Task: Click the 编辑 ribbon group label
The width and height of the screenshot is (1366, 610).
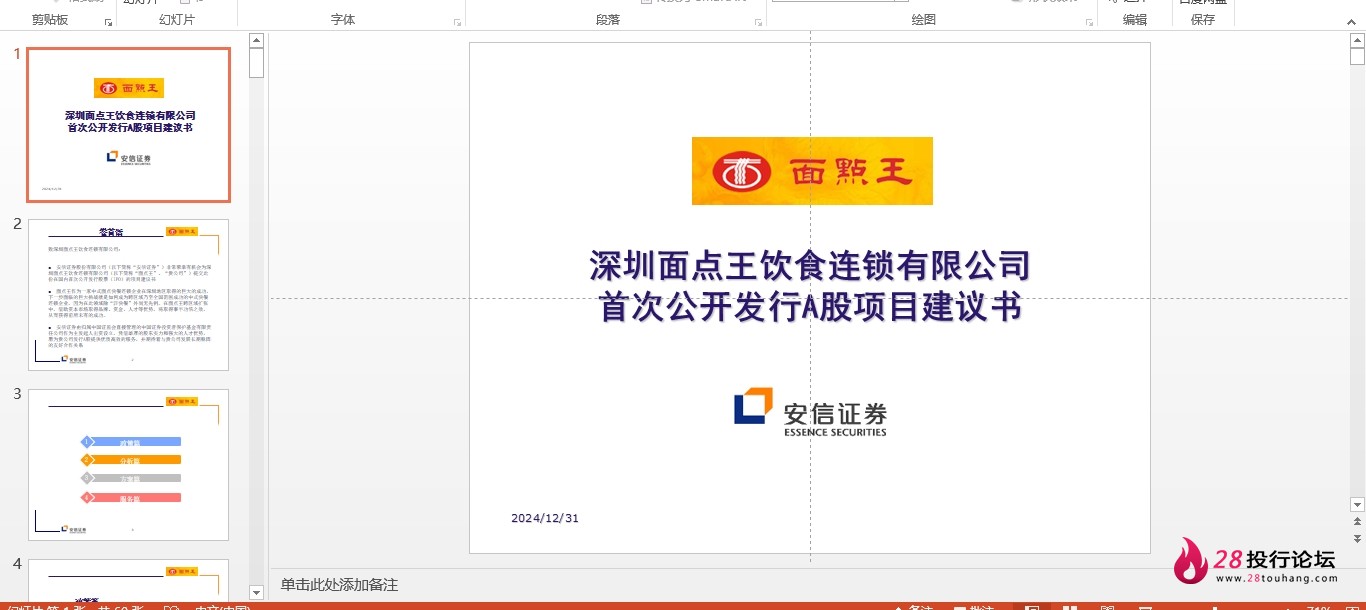Action: (1135, 20)
